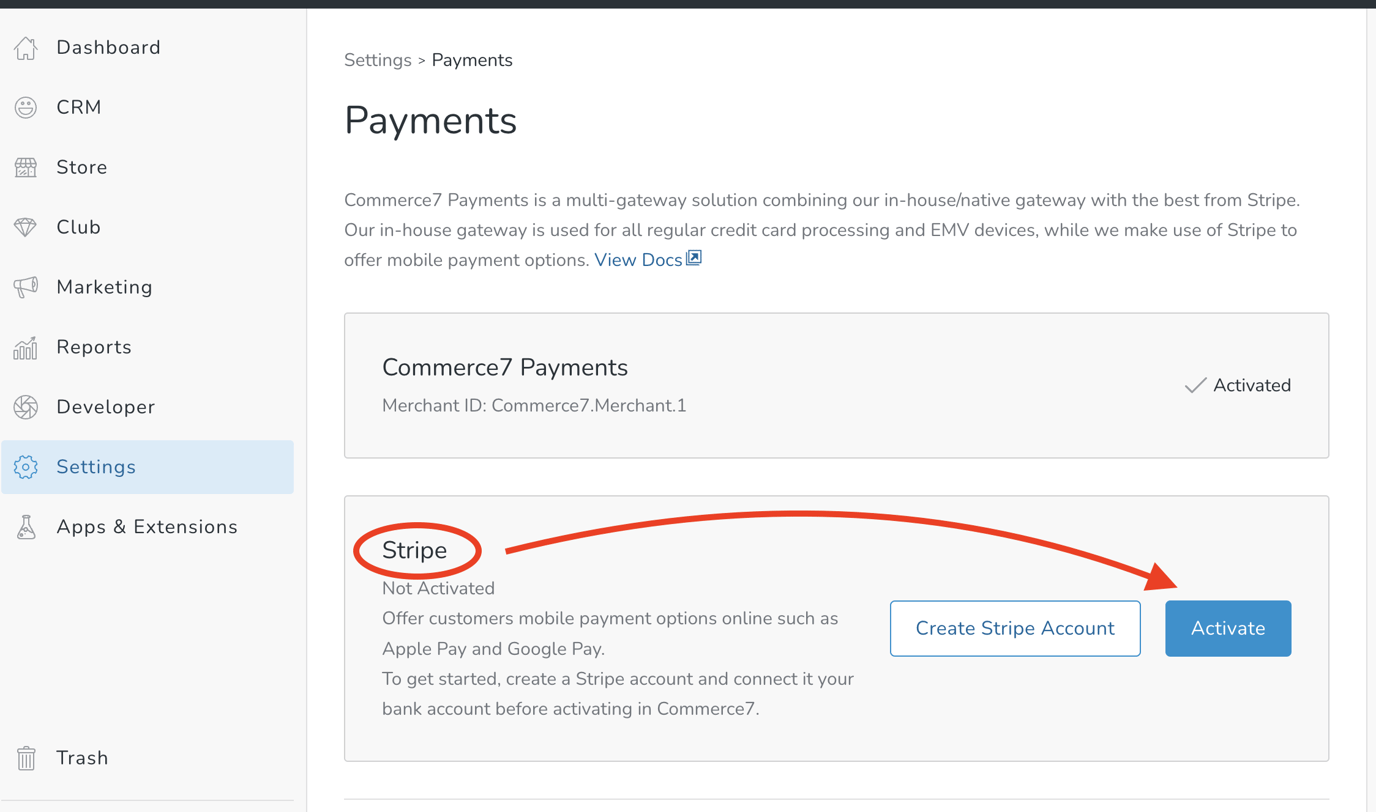
Task: Click the Settings breadcrumb link
Action: click(x=378, y=60)
